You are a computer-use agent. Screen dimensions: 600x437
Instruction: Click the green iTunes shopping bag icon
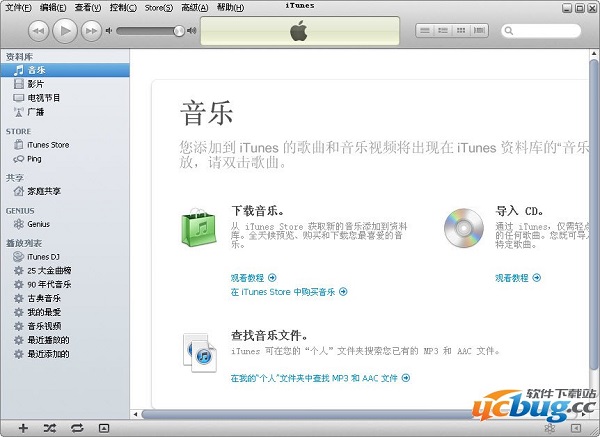199,228
